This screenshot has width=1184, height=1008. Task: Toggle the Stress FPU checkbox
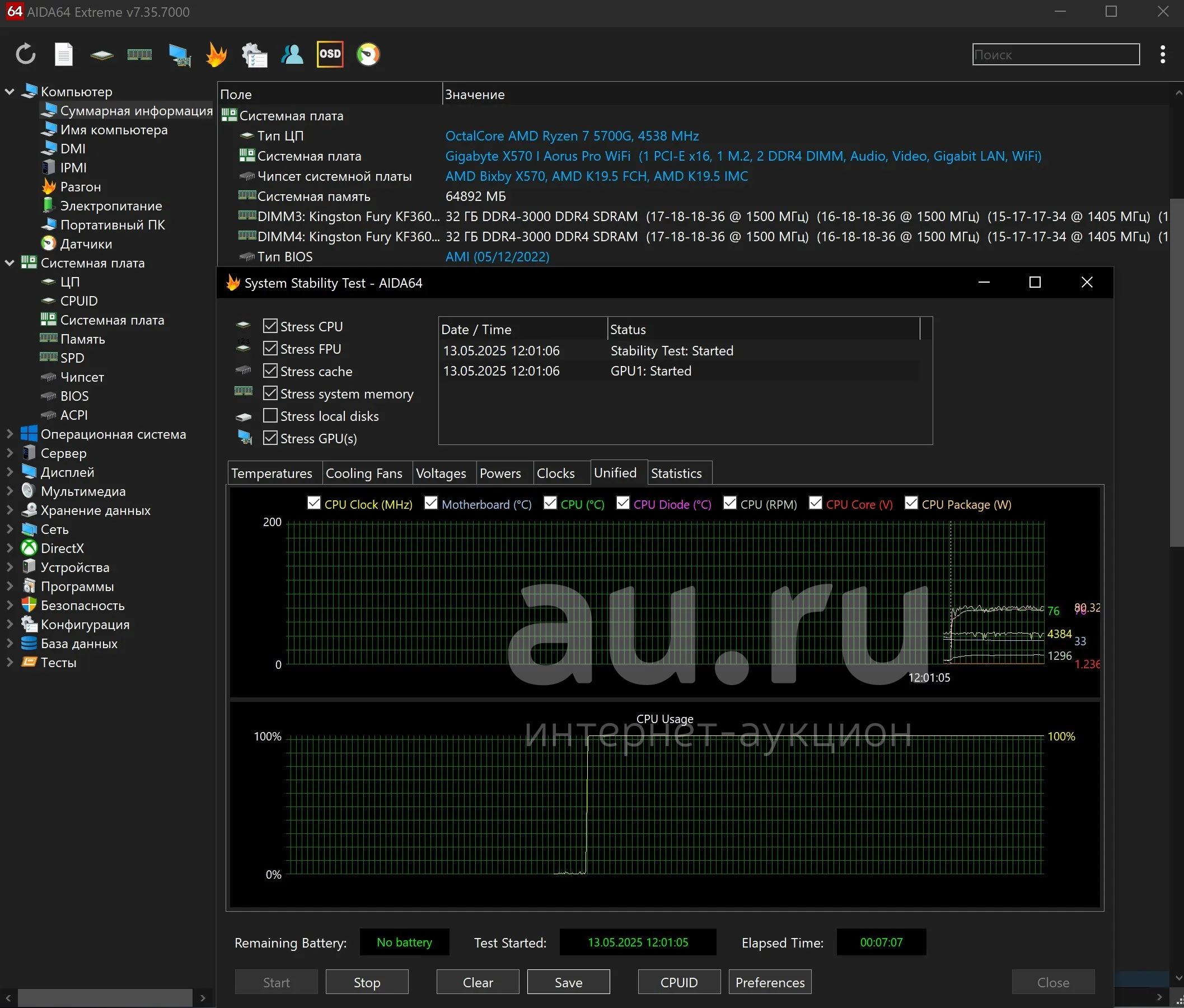pyautogui.click(x=270, y=348)
